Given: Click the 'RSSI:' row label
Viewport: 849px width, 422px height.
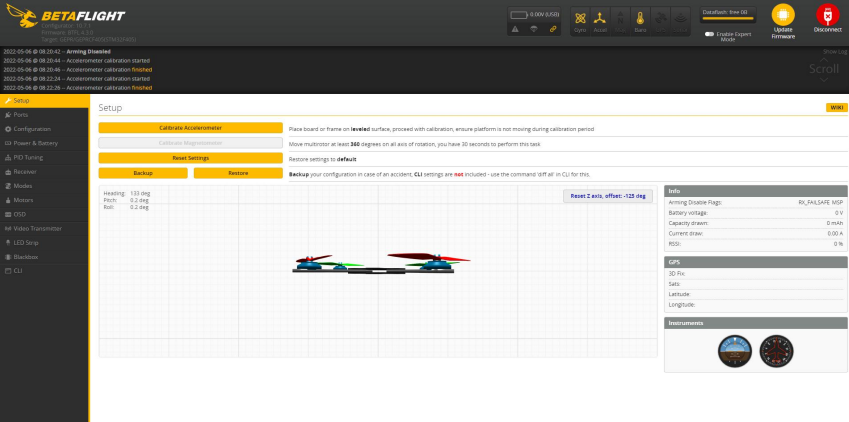Looking at the screenshot, I should pos(675,244).
